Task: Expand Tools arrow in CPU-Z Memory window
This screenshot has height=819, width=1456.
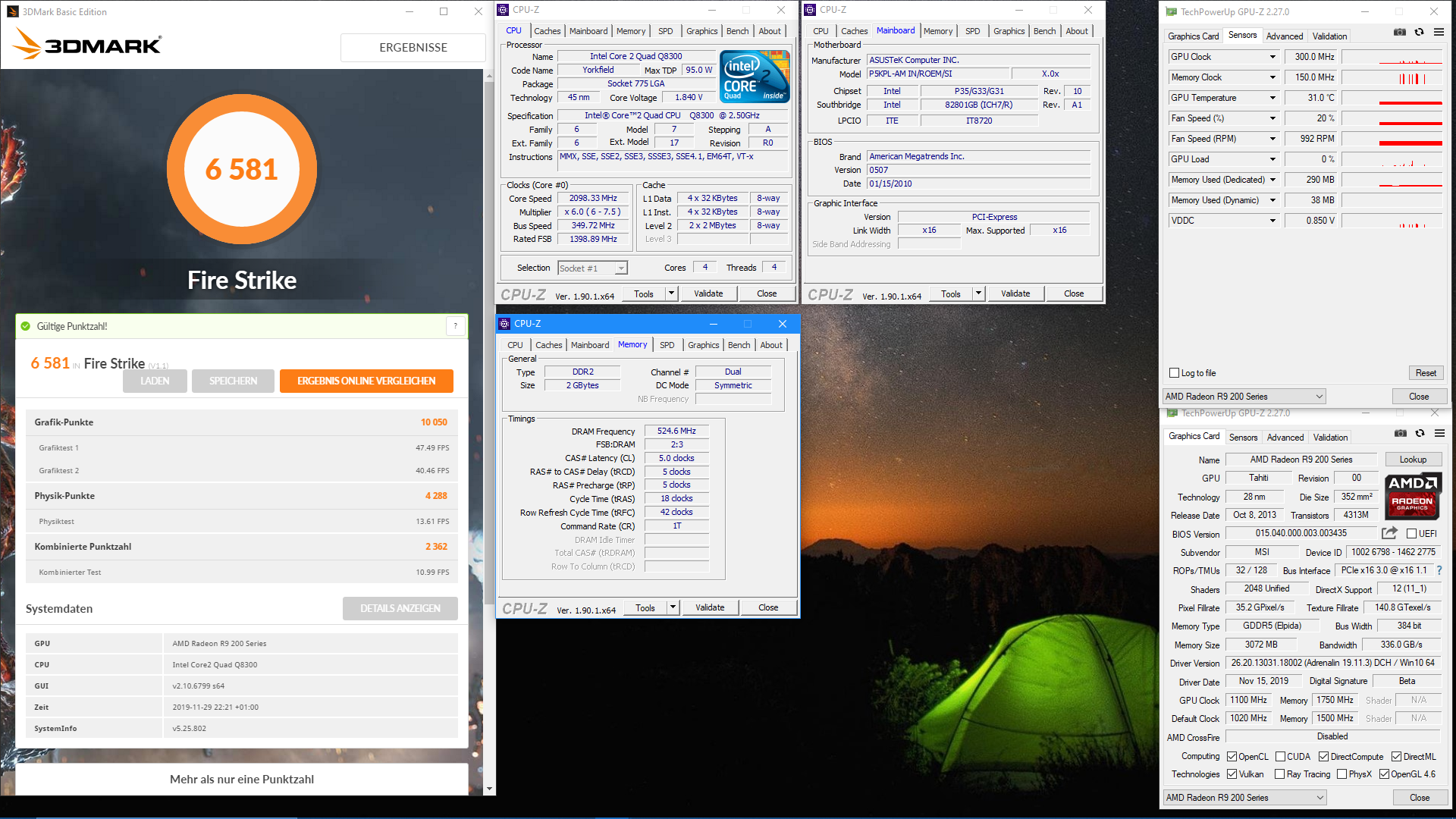Action: pos(673,607)
